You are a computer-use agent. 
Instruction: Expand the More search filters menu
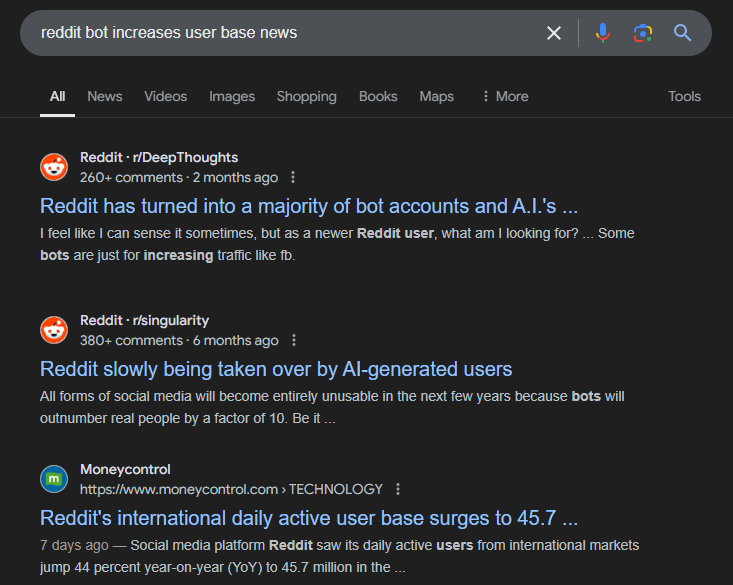[504, 96]
